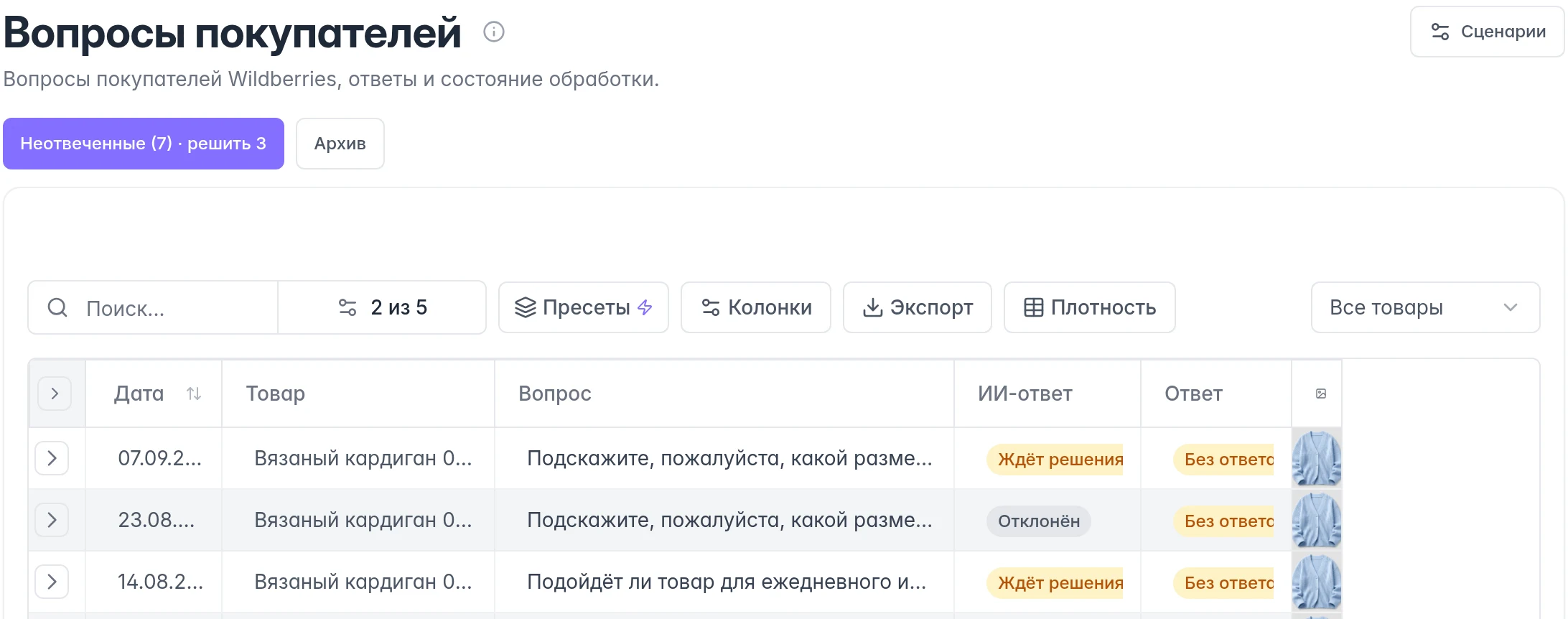The image size is (1568, 619).
Task: Open the cardigan thumbnail in the 23.08 row
Action: click(x=1317, y=520)
